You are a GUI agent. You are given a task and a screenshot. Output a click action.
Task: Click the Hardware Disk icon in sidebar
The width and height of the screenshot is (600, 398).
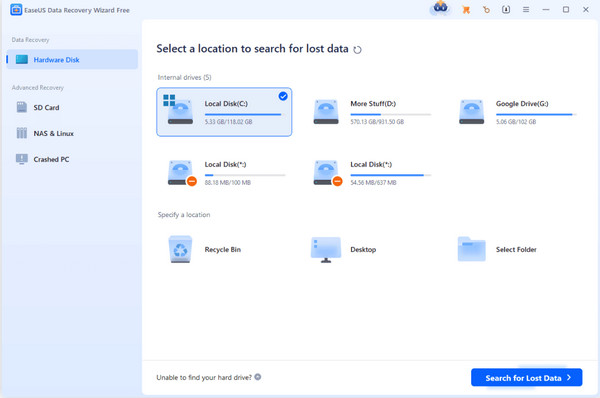(22, 59)
